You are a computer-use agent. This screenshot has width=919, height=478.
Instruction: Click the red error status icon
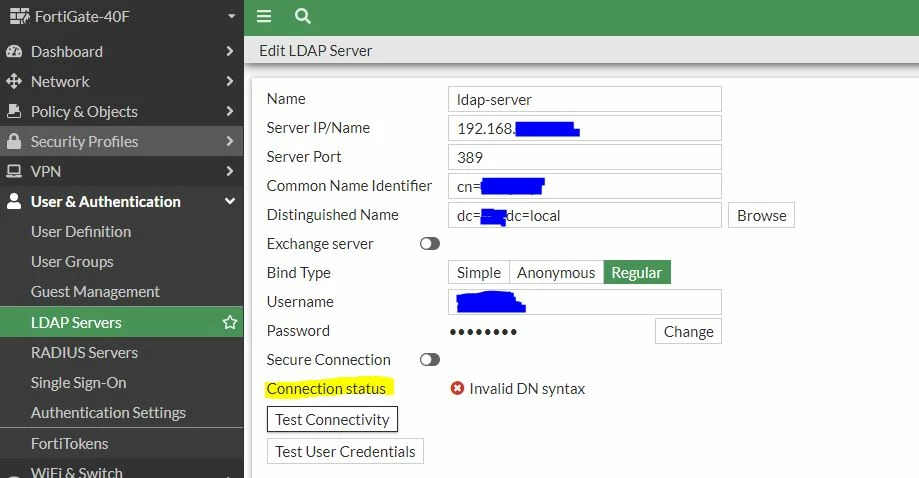point(457,388)
